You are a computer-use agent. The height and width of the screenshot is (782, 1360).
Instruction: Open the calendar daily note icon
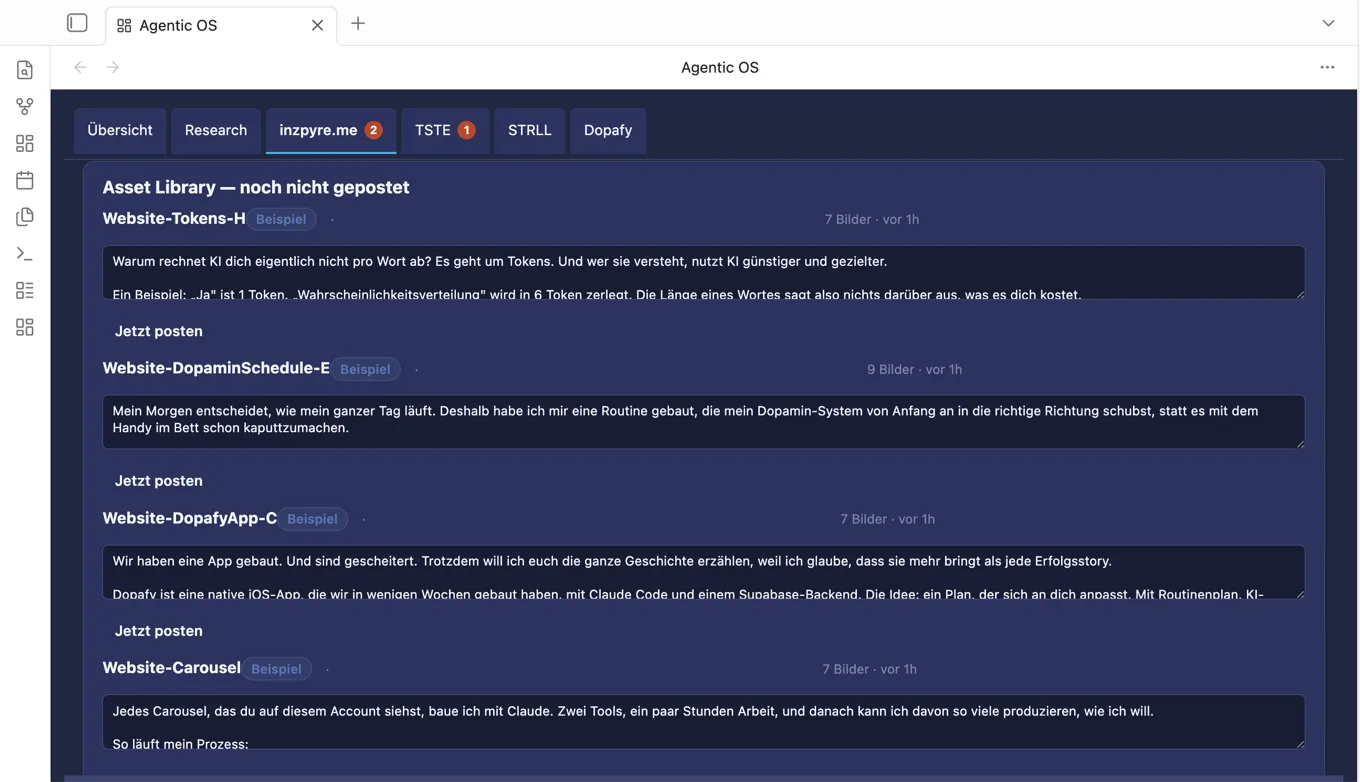[25, 180]
